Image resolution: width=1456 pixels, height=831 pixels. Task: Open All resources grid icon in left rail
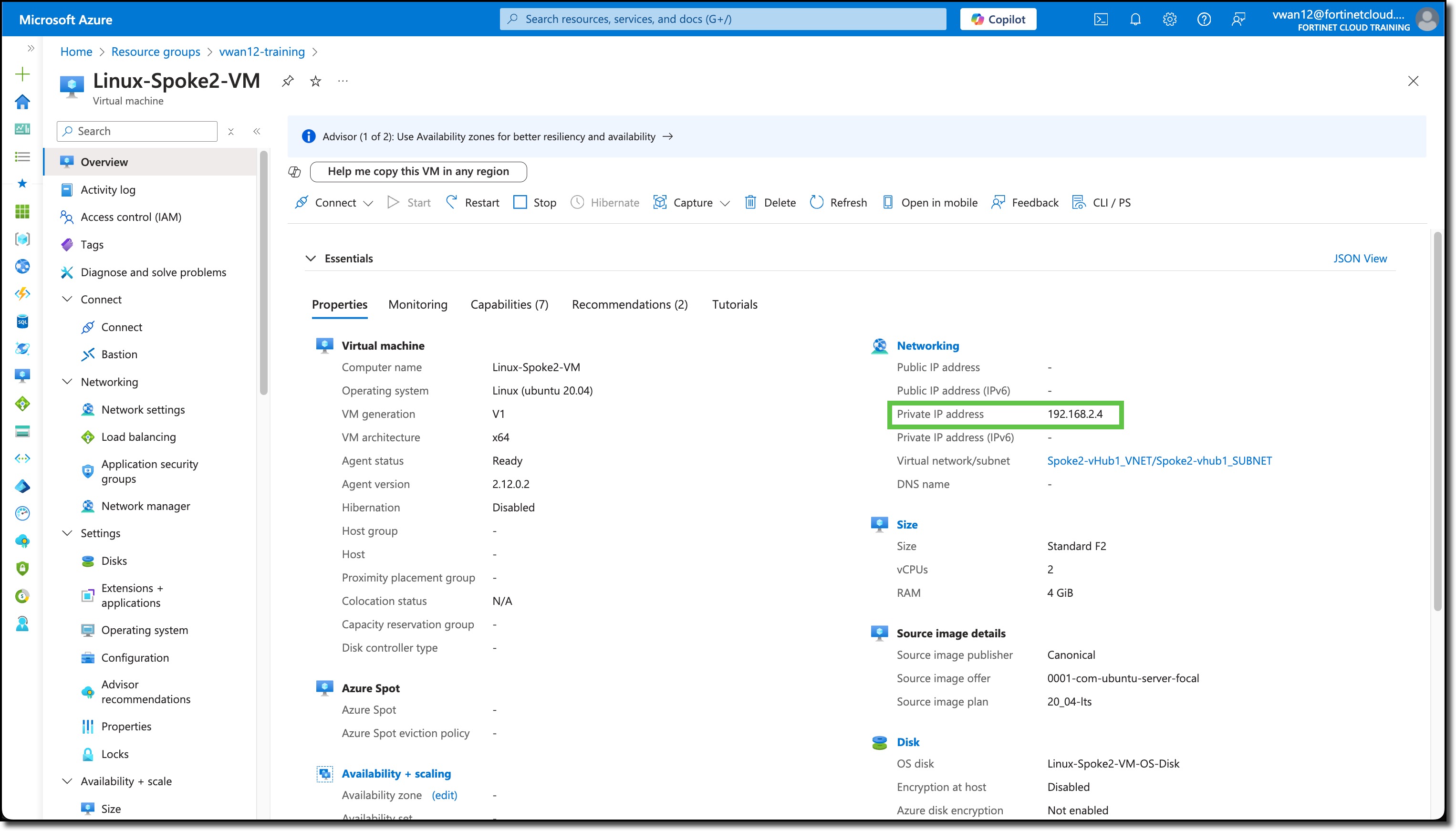tap(22, 212)
